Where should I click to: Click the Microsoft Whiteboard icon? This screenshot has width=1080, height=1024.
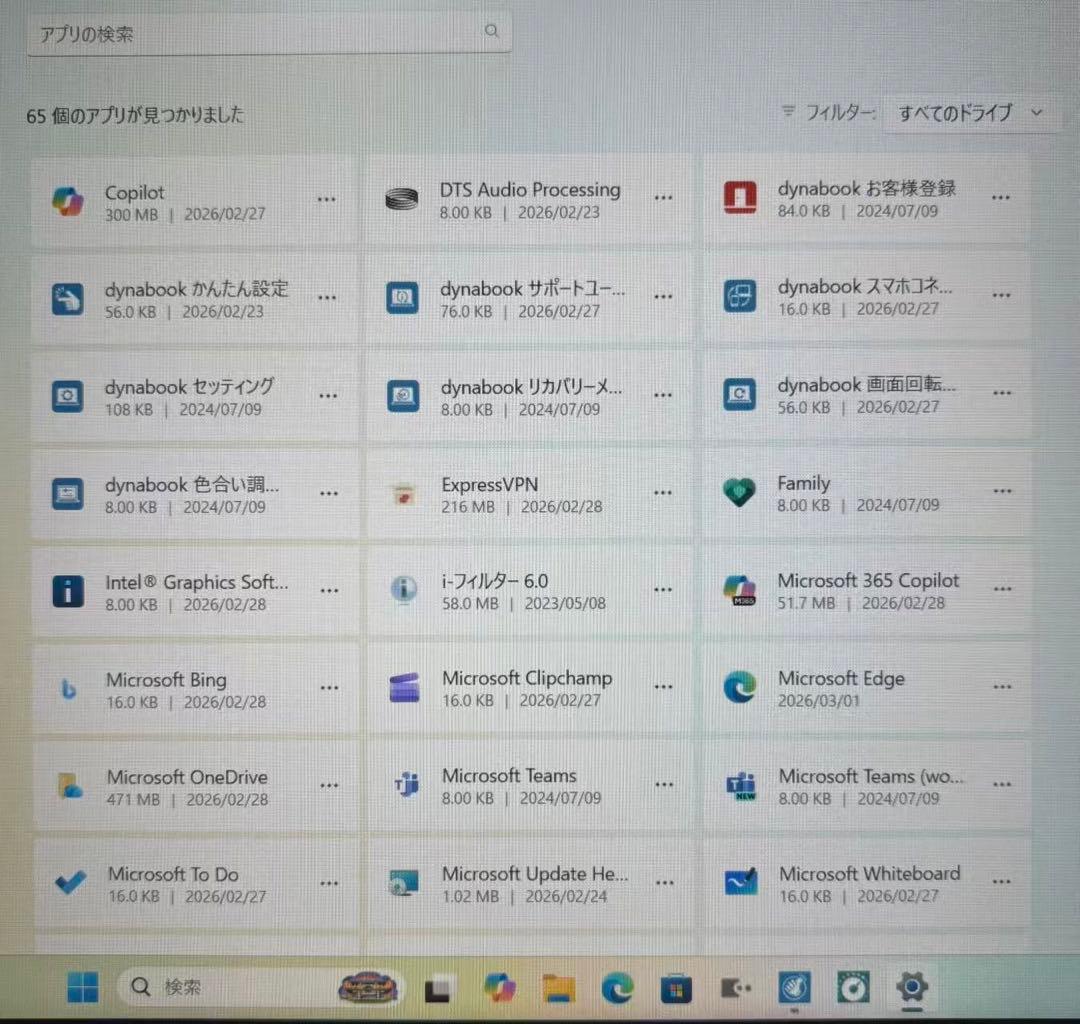coord(741,881)
